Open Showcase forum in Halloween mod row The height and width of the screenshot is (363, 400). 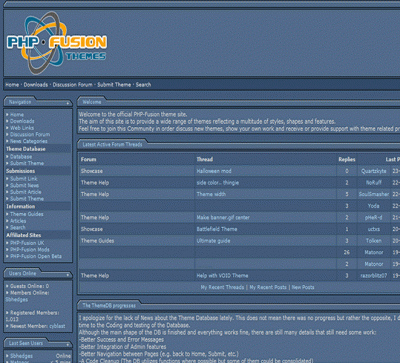tap(92, 171)
